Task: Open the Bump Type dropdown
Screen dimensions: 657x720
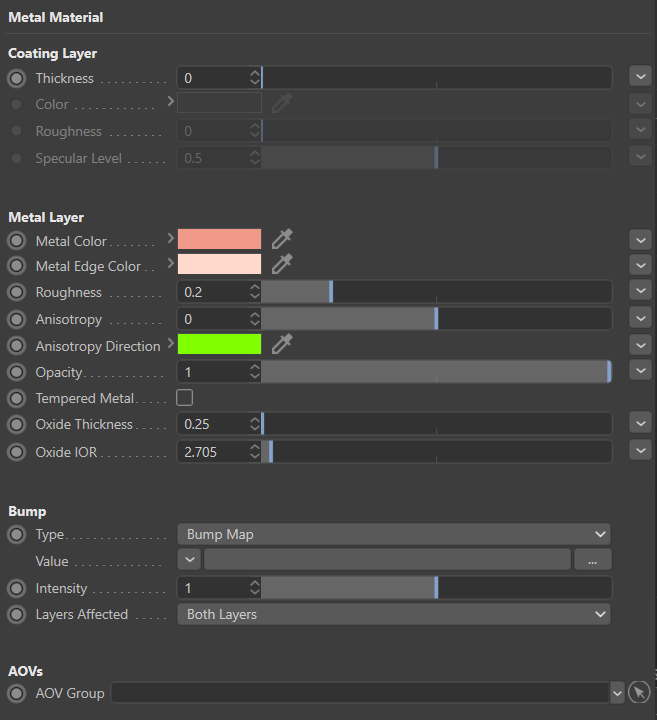Action: (x=393, y=534)
